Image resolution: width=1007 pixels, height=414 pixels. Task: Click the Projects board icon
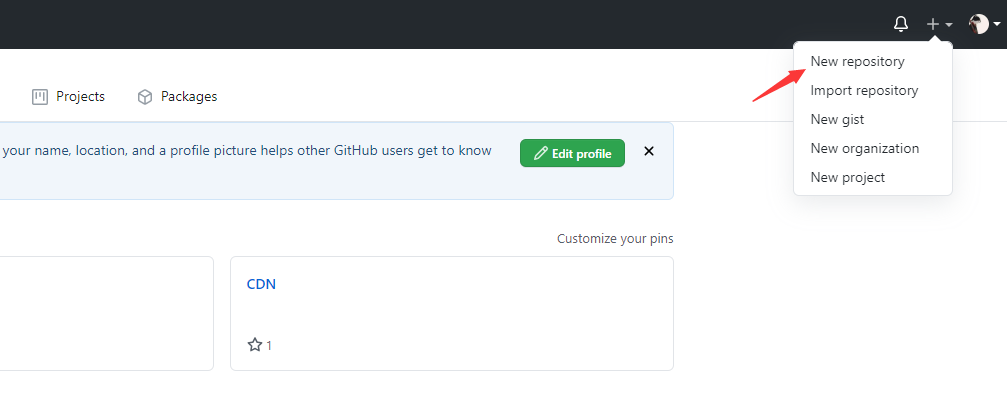pyautogui.click(x=40, y=97)
